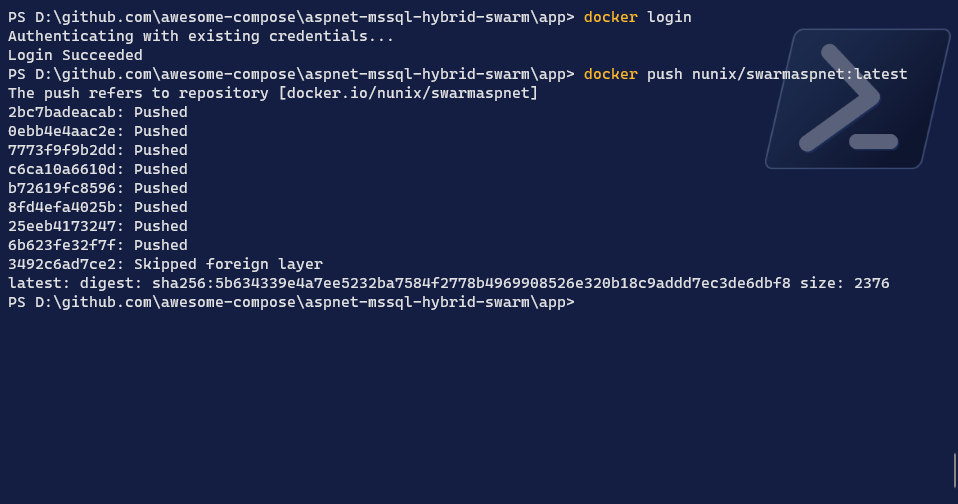The height and width of the screenshot is (504, 958).
Task: Click the layer ID 0ebb4e4aac2e
Action: pyautogui.click(x=66, y=131)
